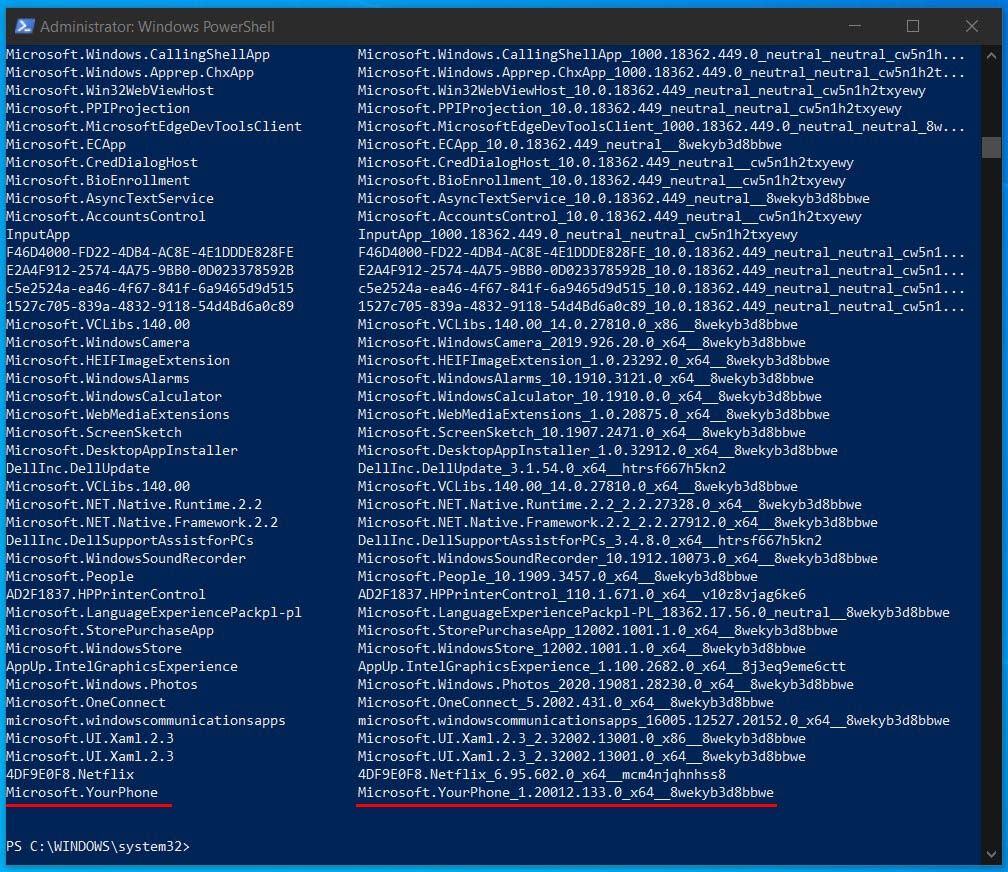Click Microsoft.ECApp name entry
1008x872 pixels.
coord(66,144)
